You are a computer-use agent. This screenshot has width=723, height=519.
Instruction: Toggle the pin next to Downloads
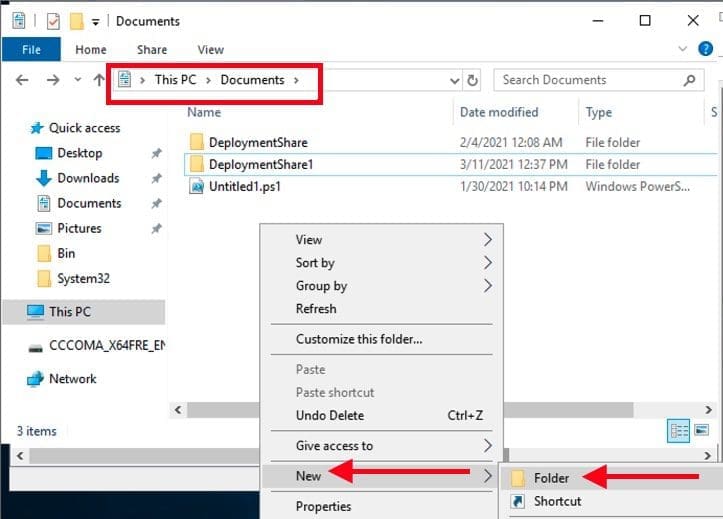156,178
